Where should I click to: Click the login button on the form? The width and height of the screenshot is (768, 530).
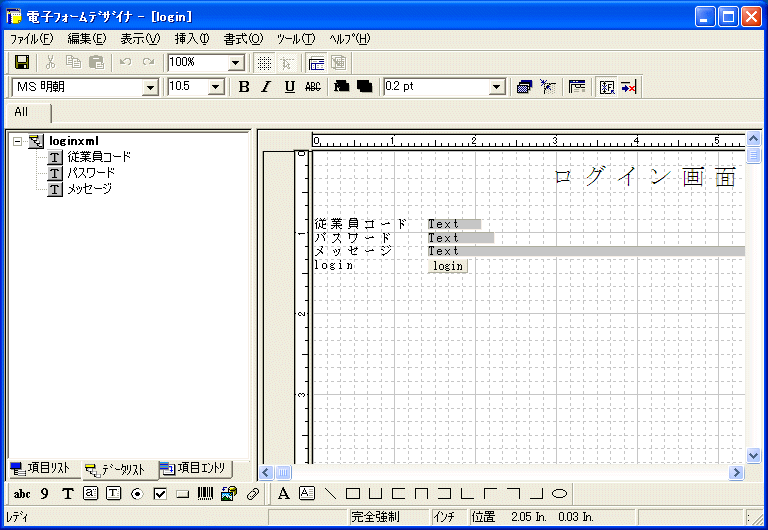(448, 266)
